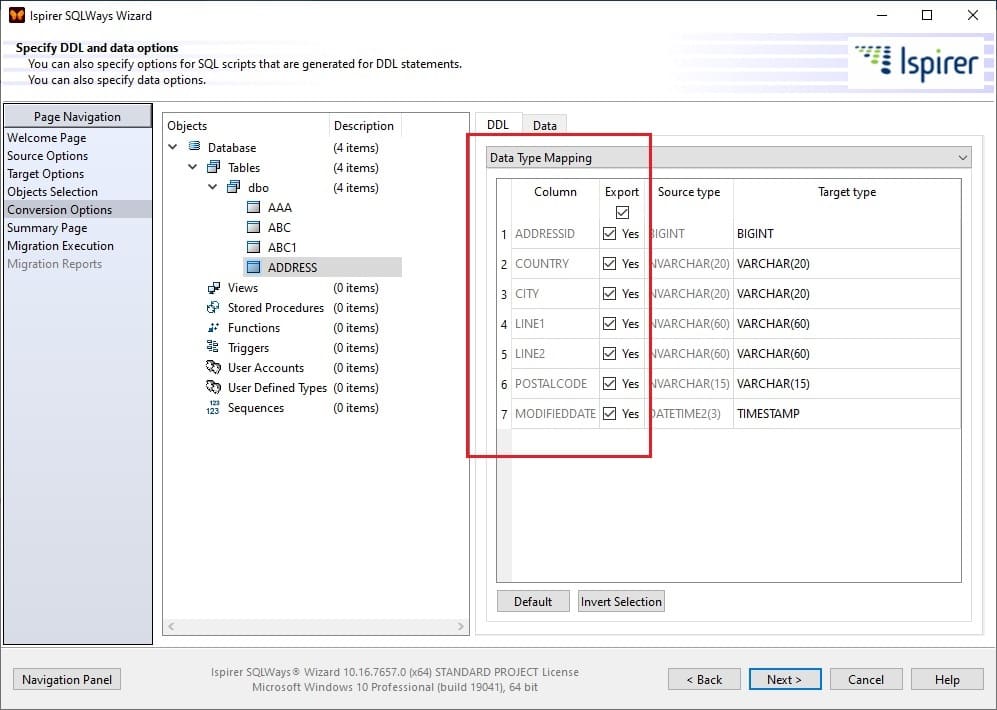Click the Invert Selection button

coord(621,601)
